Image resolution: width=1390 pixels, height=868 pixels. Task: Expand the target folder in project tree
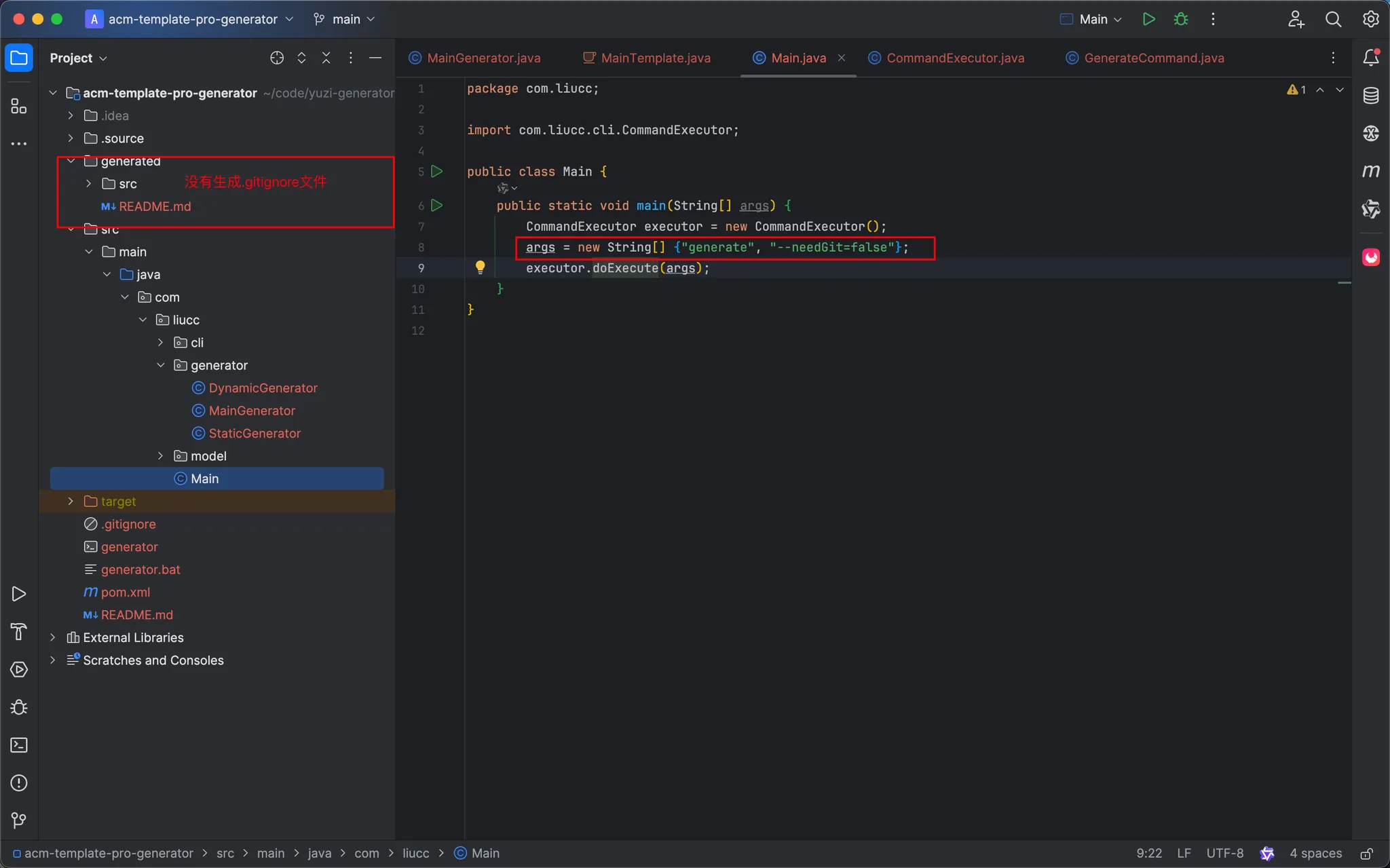pyautogui.click(x=71, y=501)
